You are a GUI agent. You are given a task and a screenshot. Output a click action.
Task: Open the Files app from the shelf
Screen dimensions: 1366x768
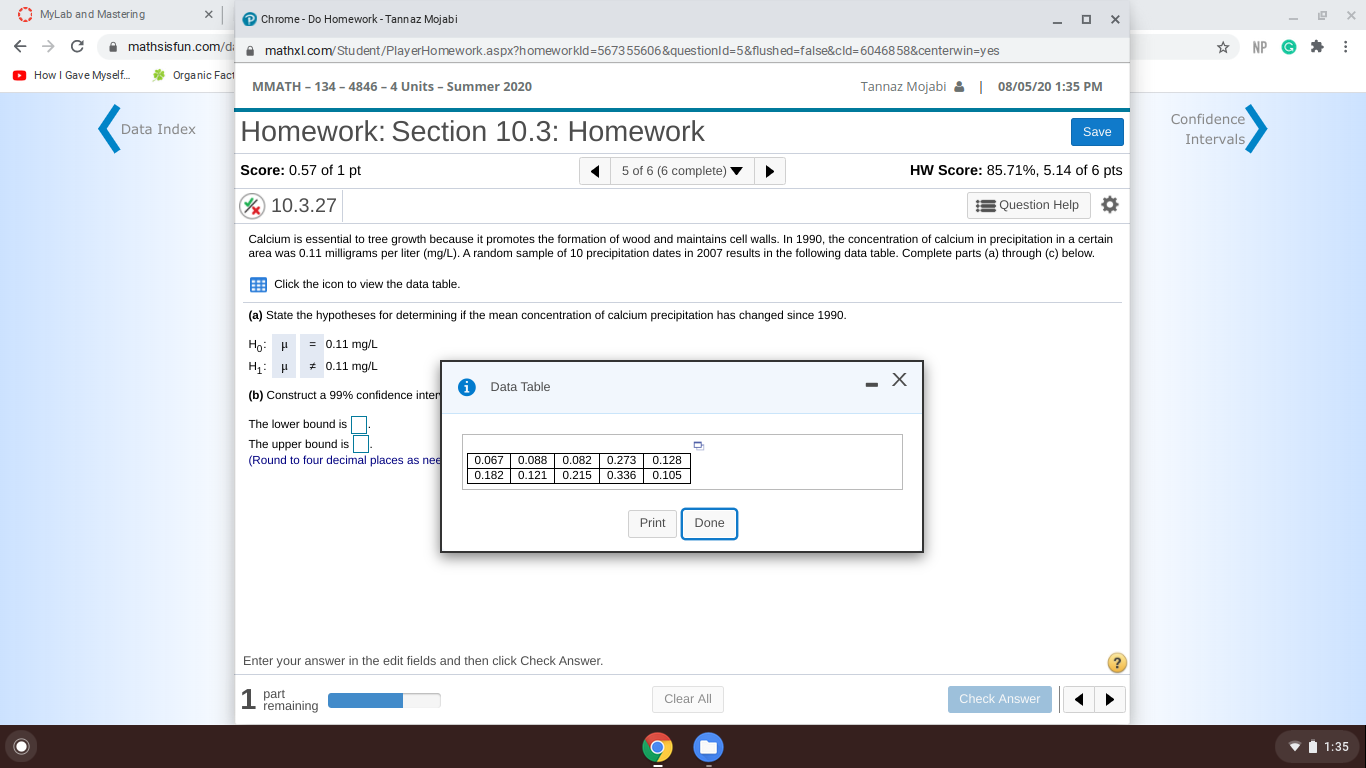[x=708, y=746]
